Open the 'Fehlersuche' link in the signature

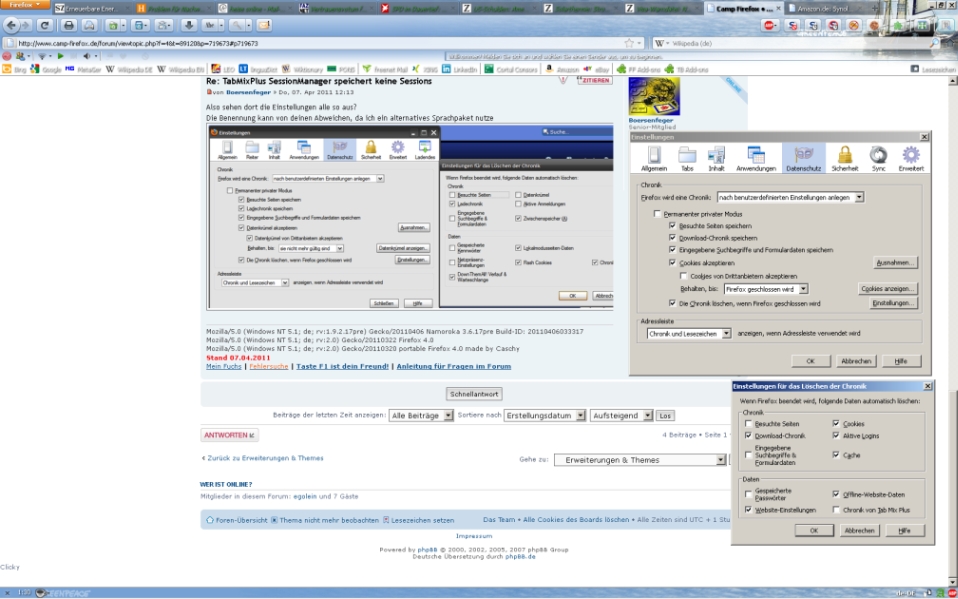[269, 367]
